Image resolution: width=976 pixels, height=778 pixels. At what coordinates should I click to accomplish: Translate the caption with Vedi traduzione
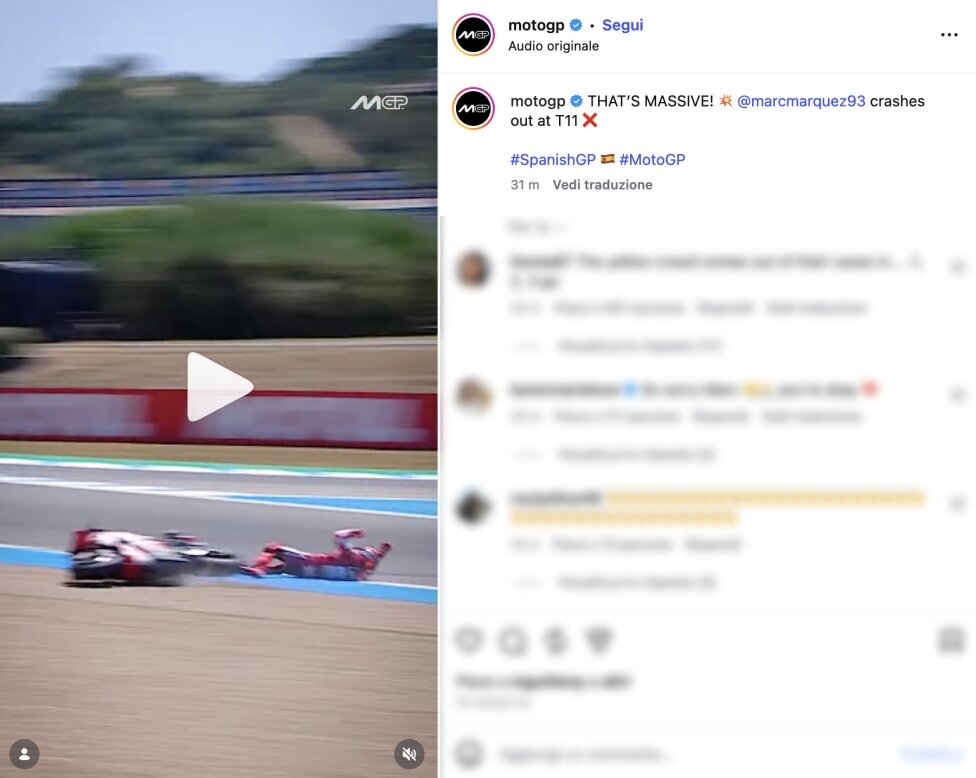click(x=603, y=185)
